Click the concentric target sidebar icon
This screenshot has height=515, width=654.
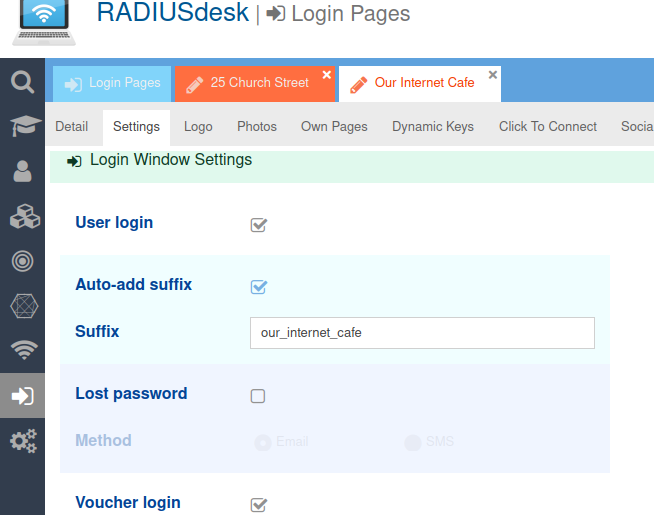click(x=22, y=261)
